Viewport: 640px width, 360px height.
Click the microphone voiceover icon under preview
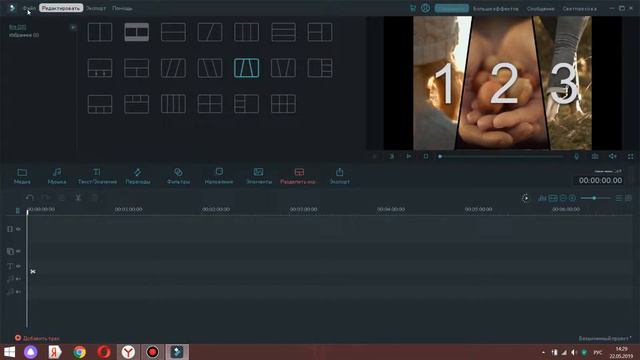click(576, 156)
